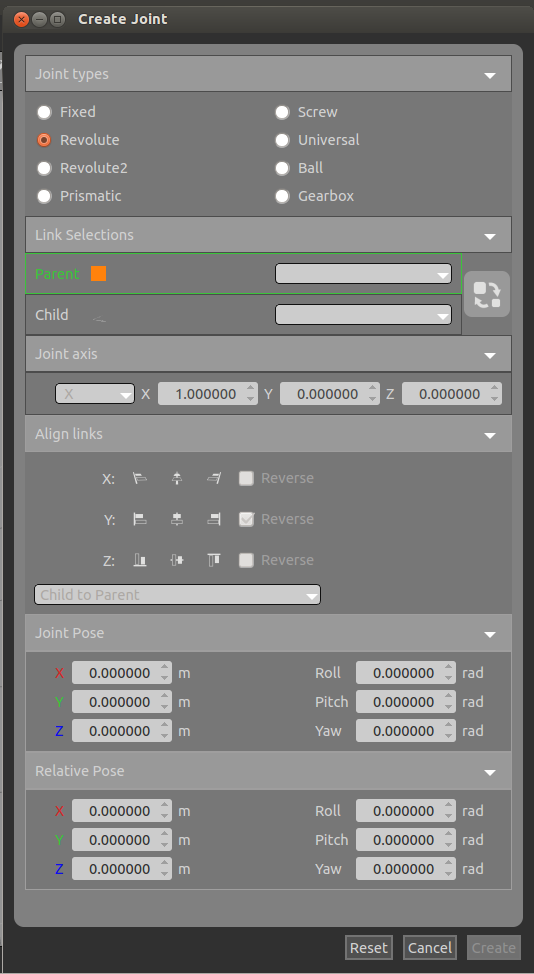Image resolution: width=534 pixels, height=974 pixels.
Task: Click the Reset button
Action: tap(369, 948)
